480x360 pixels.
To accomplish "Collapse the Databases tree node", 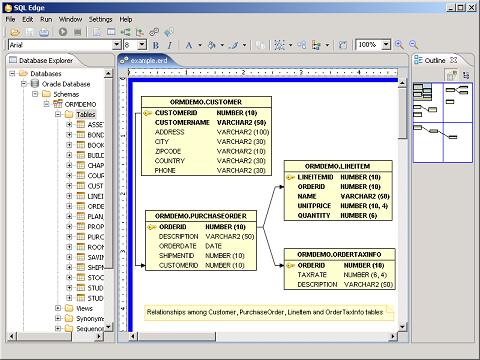I will coord(12,73).
